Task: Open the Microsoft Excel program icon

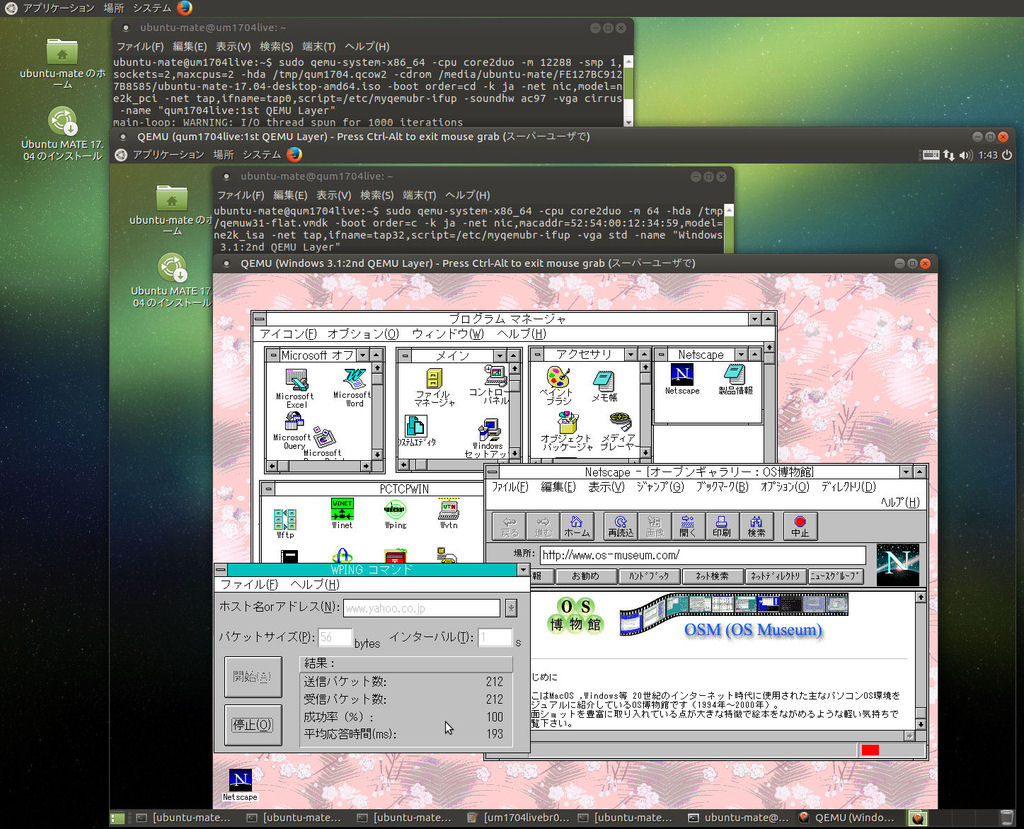Action: coord(295,388)
